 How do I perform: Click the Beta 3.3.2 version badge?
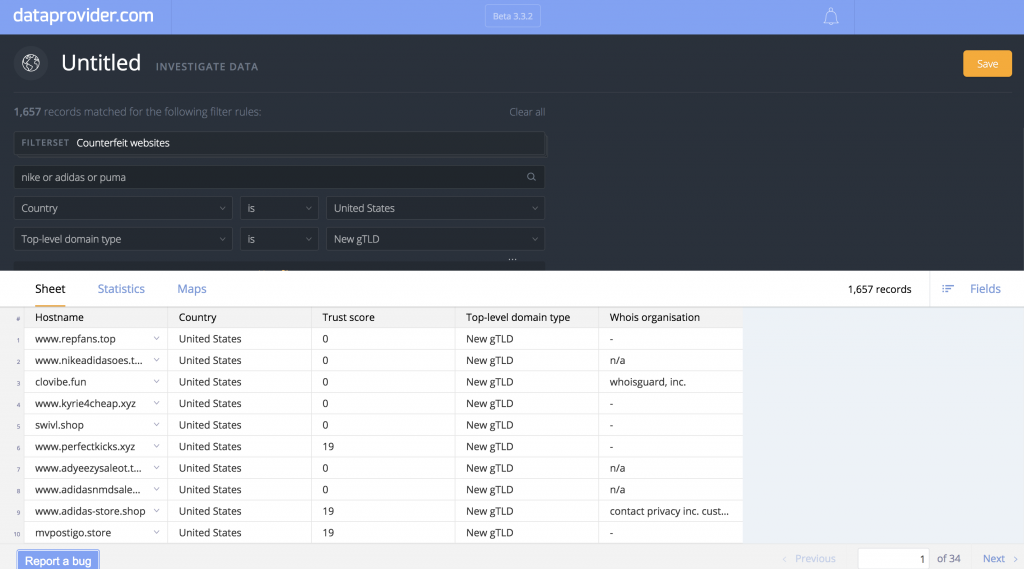pyautogui.click(x=513, y=16)
